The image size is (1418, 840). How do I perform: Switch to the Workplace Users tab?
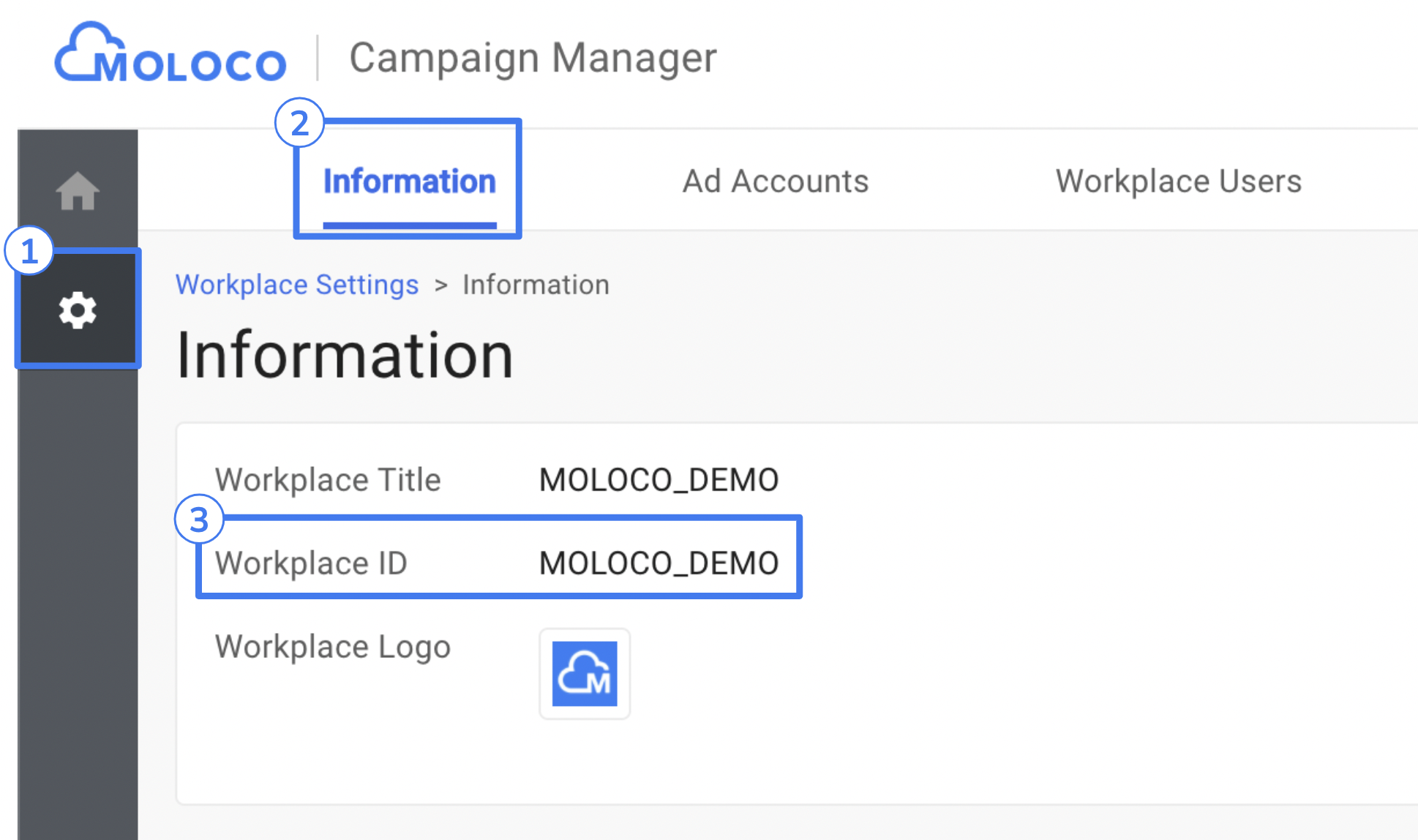(1178, 181)
